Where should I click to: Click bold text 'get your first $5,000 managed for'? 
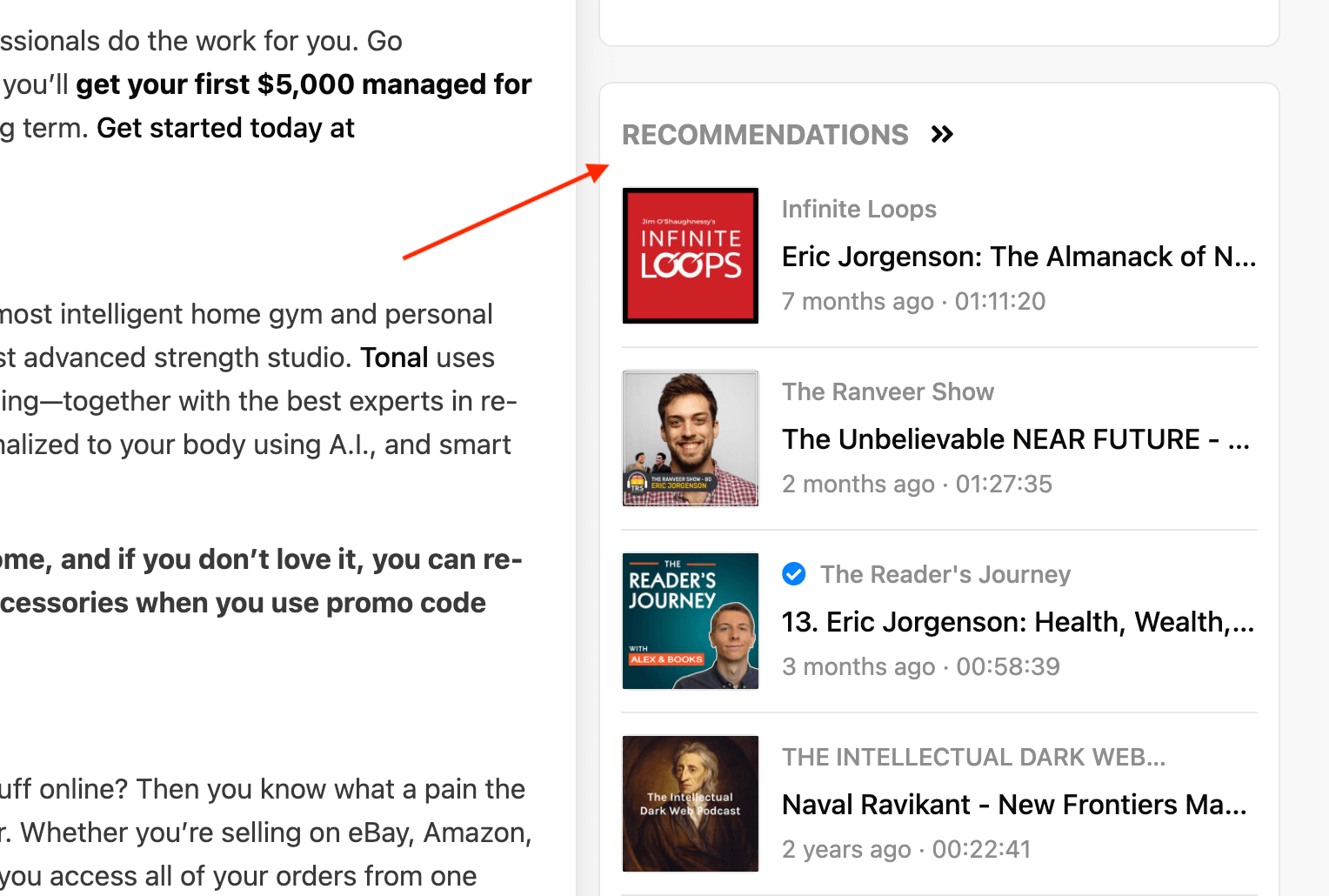pos(304,84)
